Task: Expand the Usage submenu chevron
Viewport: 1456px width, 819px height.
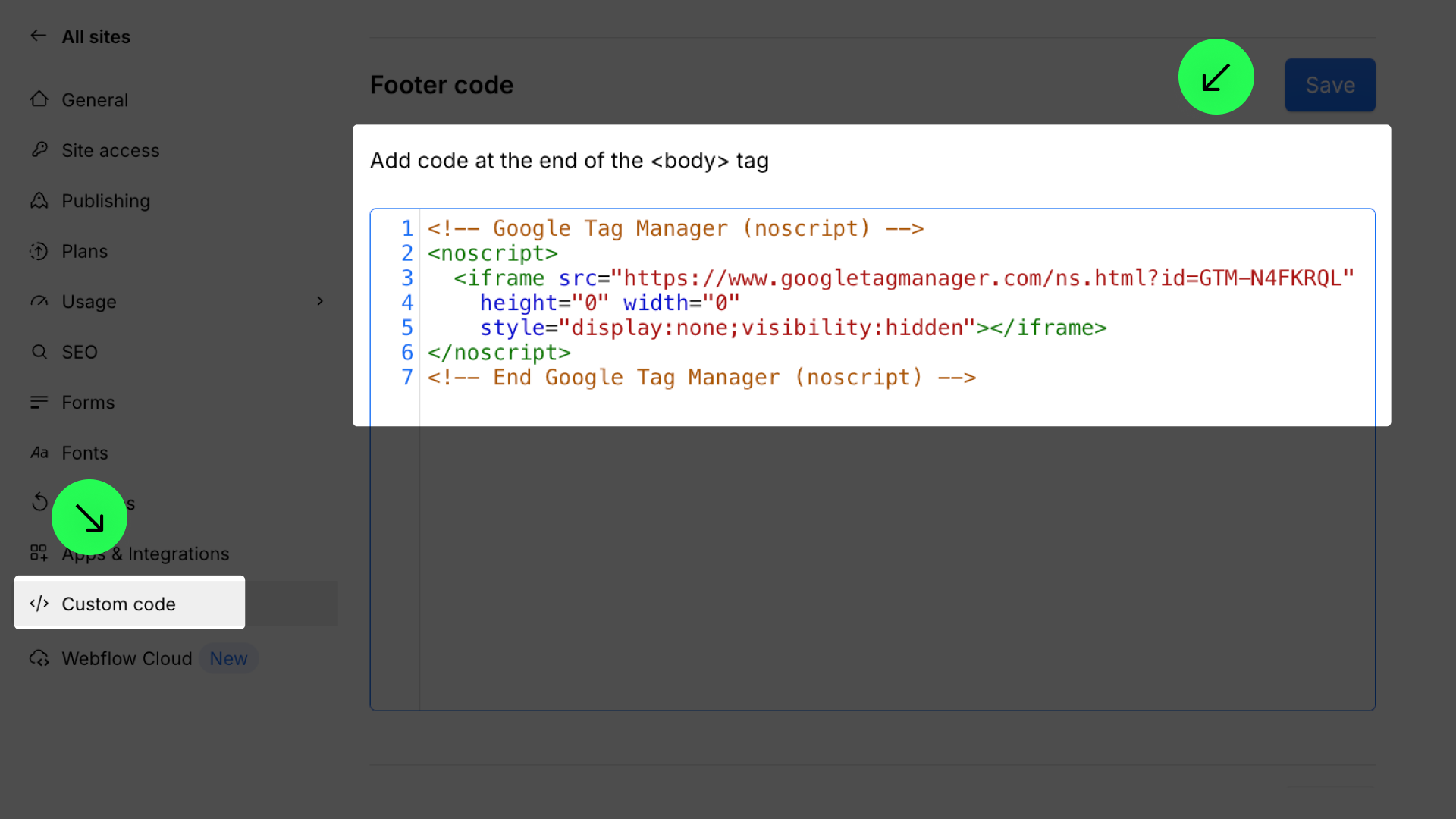Action: click(320, 301)
